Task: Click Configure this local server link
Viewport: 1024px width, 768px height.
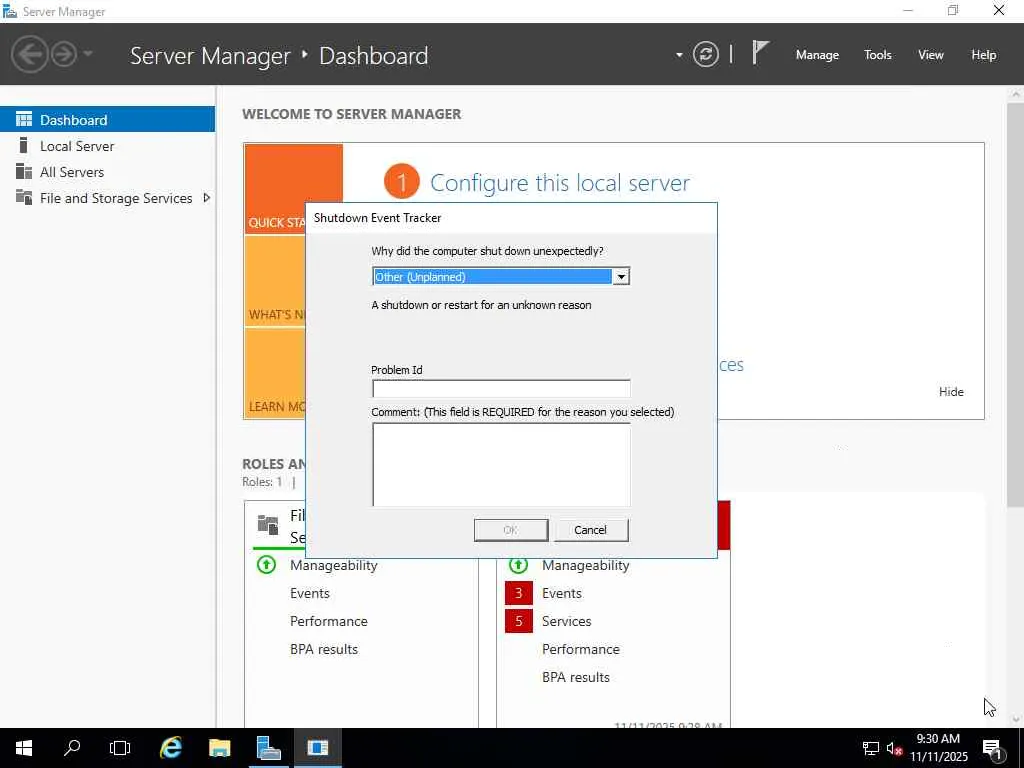Action: [x=560, y=183]
